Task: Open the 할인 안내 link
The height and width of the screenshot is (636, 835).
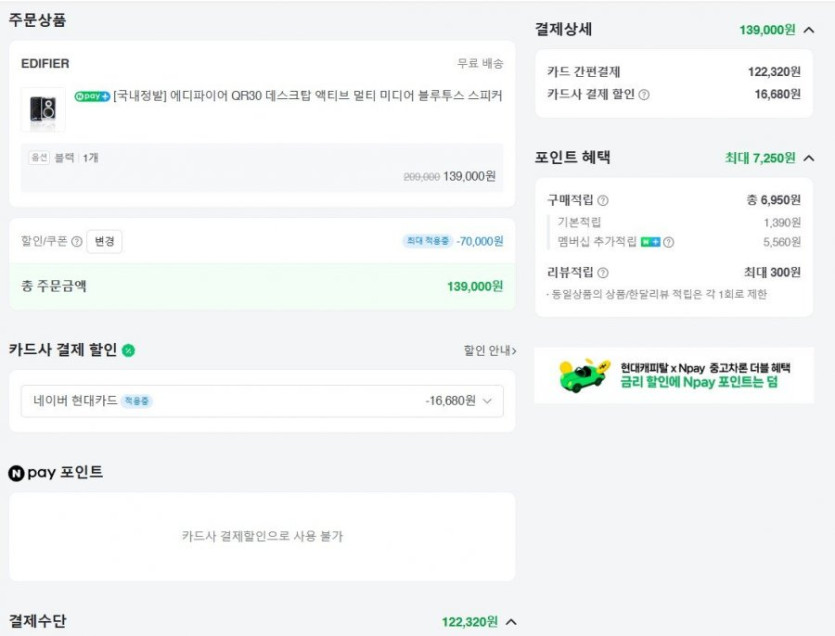Action: (490, 351)
